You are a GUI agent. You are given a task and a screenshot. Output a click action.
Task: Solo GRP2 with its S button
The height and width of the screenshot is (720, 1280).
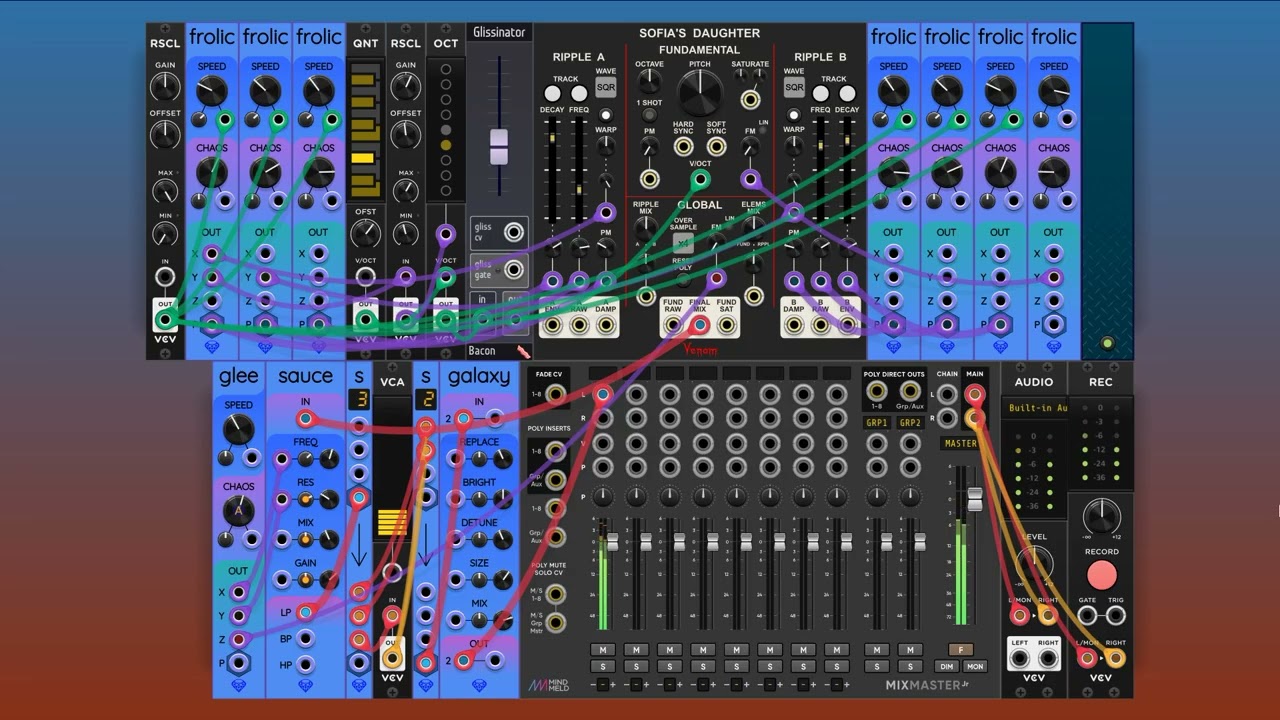(910, 666)
